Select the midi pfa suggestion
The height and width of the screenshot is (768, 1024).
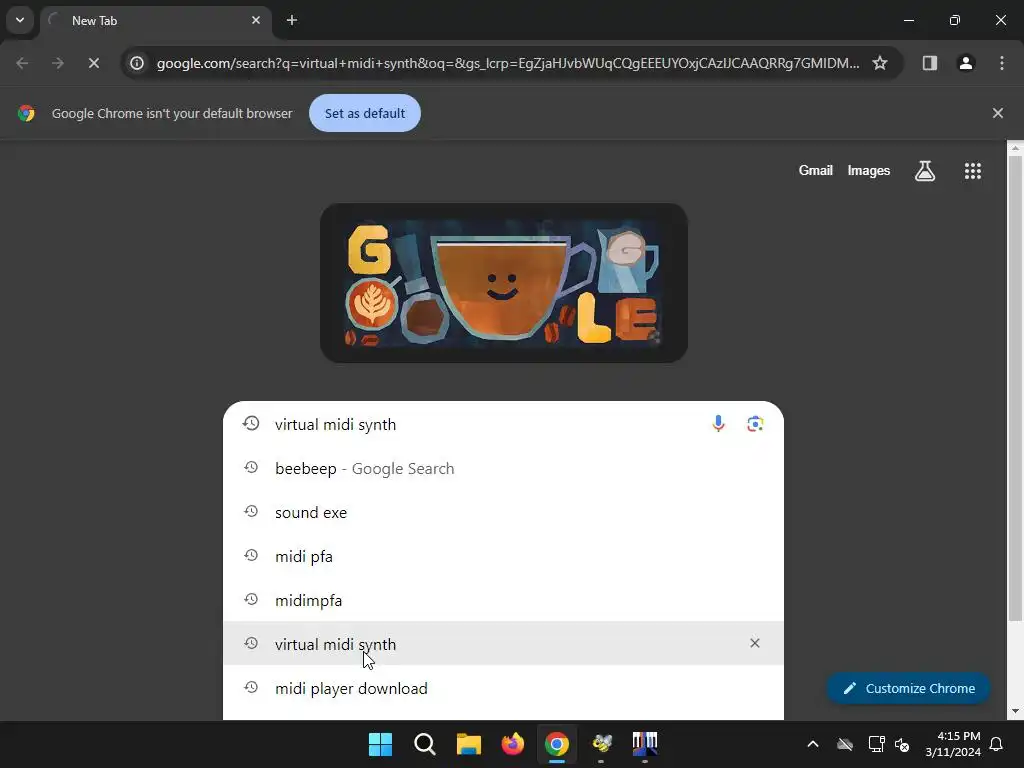pos(503,556)
